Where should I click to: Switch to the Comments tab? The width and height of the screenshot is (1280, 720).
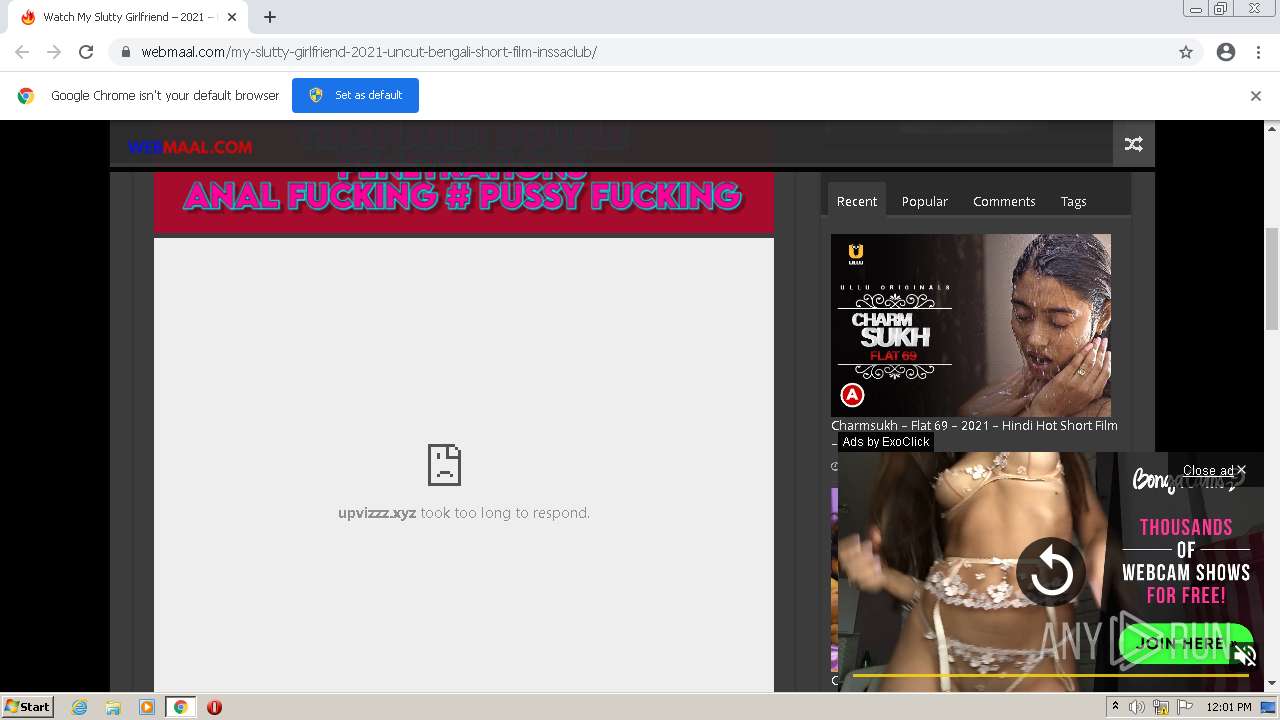[1004, 201]
